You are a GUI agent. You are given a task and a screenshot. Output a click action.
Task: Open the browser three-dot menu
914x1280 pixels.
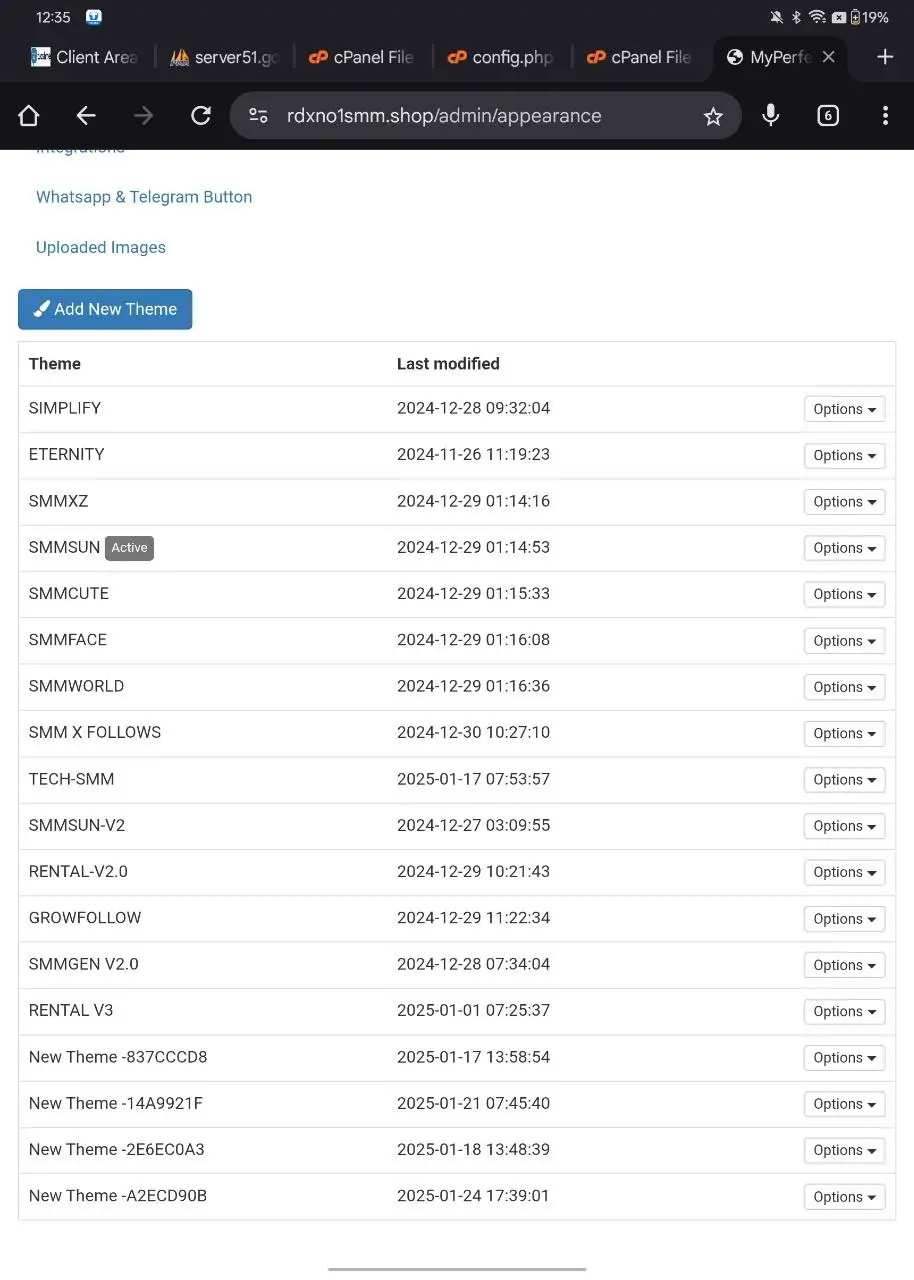[885, 116]
